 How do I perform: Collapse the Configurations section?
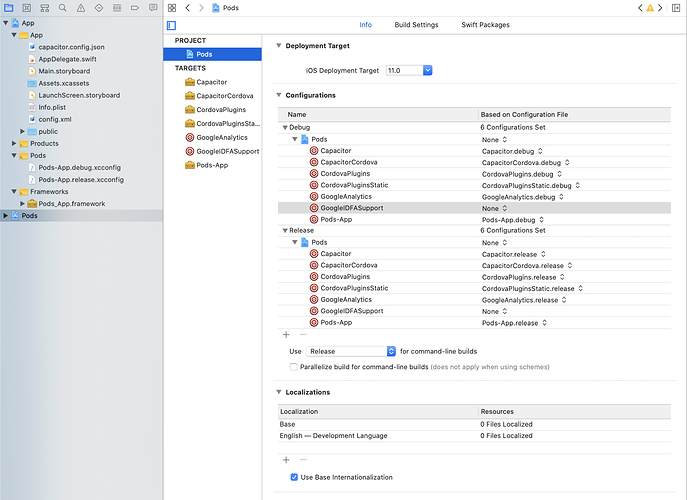point(279,95)
